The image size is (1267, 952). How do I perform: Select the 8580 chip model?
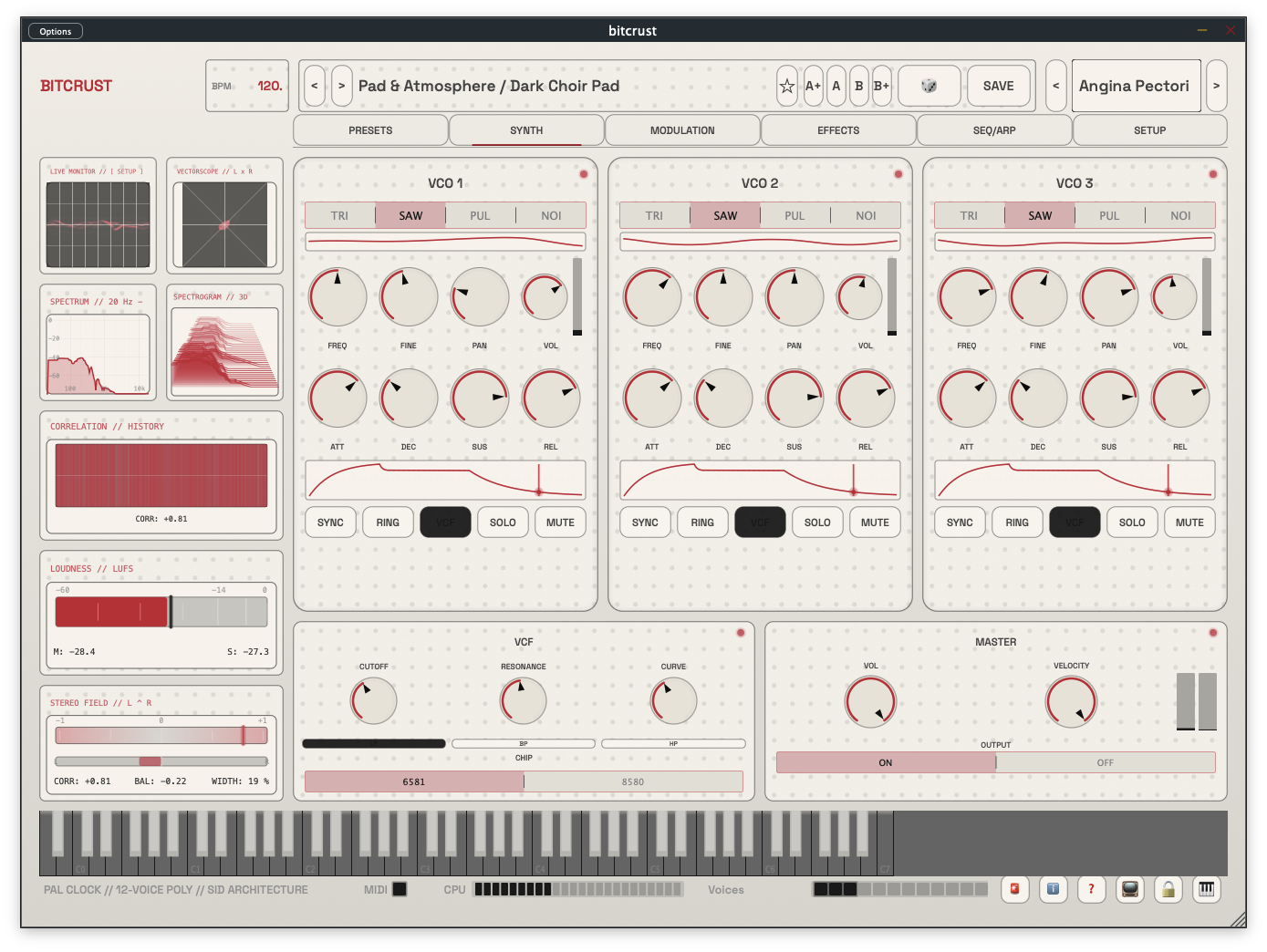click(633, 781)
